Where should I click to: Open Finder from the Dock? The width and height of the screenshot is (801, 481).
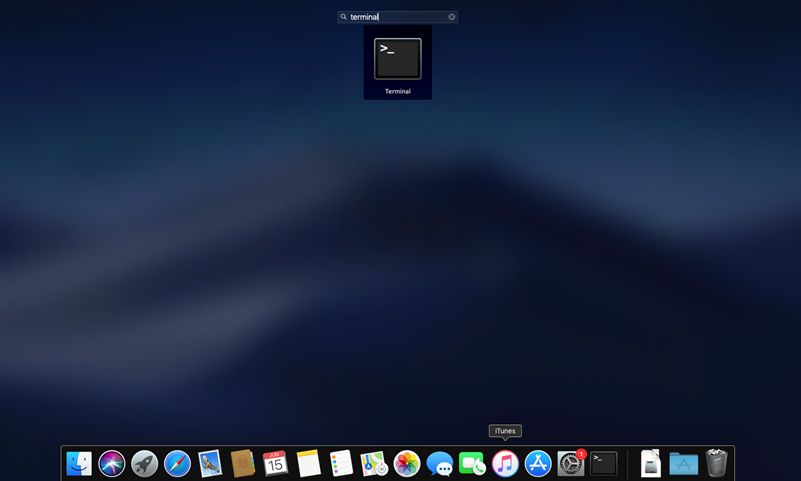coord(79,464)
